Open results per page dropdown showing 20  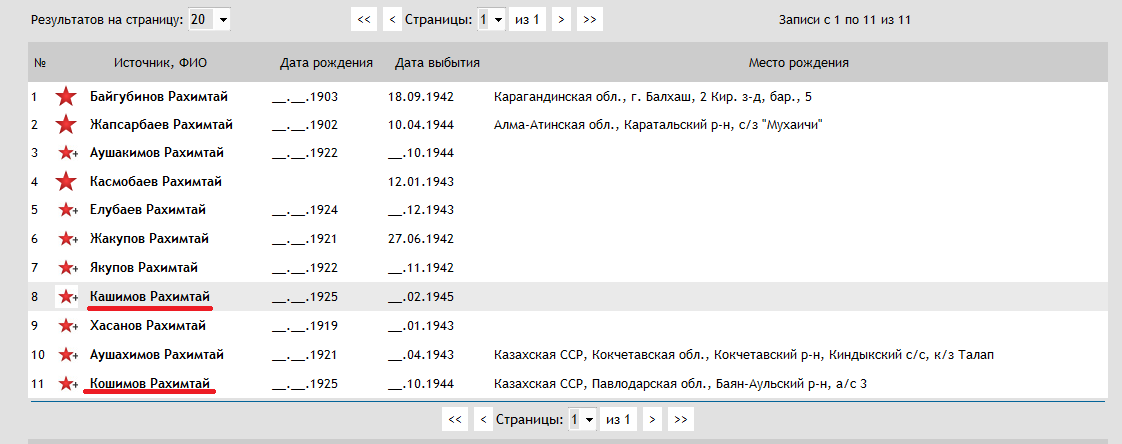click(210, 20)
